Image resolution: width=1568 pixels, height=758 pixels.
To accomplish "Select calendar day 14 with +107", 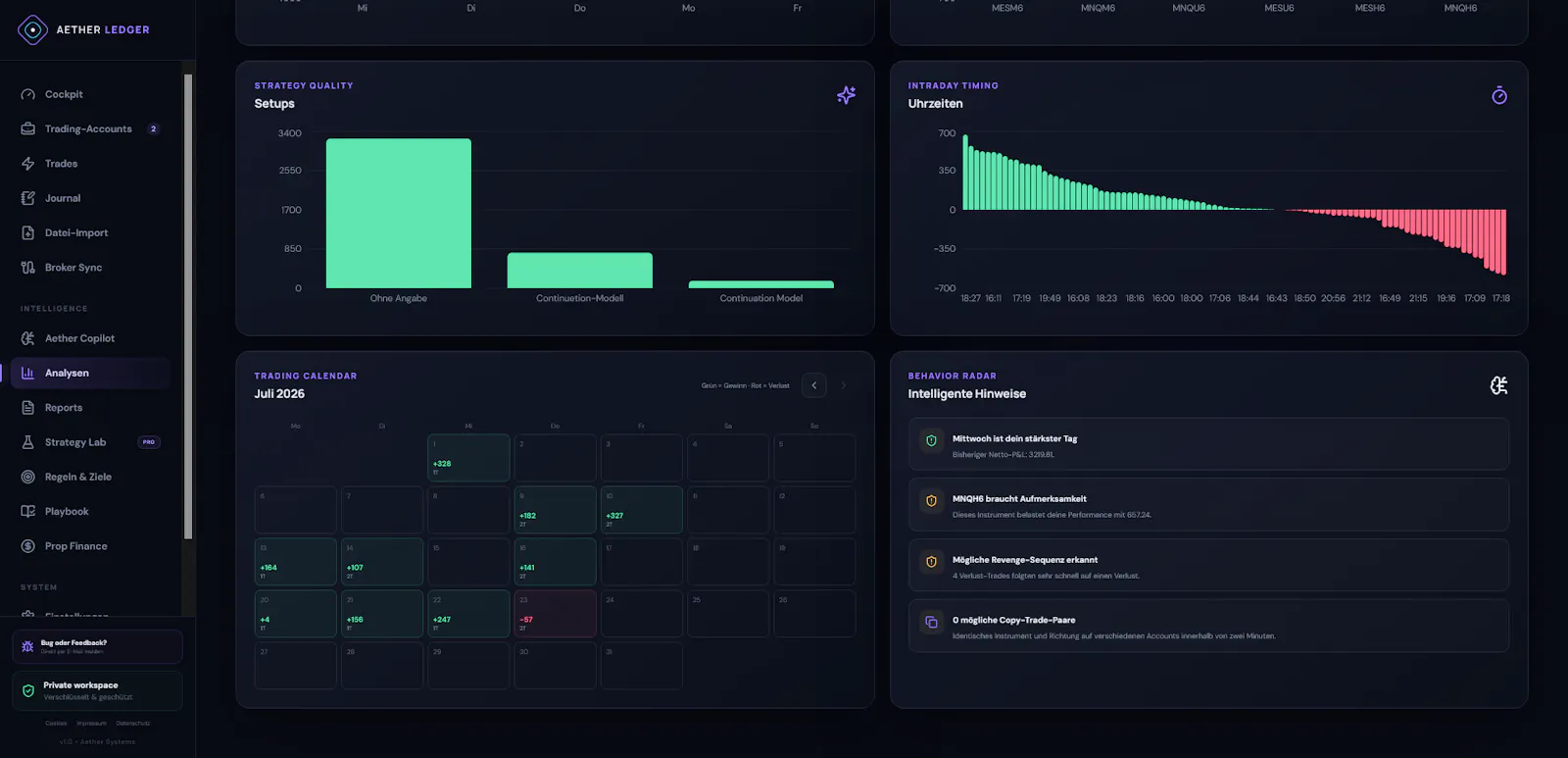I will coord(382,562).
